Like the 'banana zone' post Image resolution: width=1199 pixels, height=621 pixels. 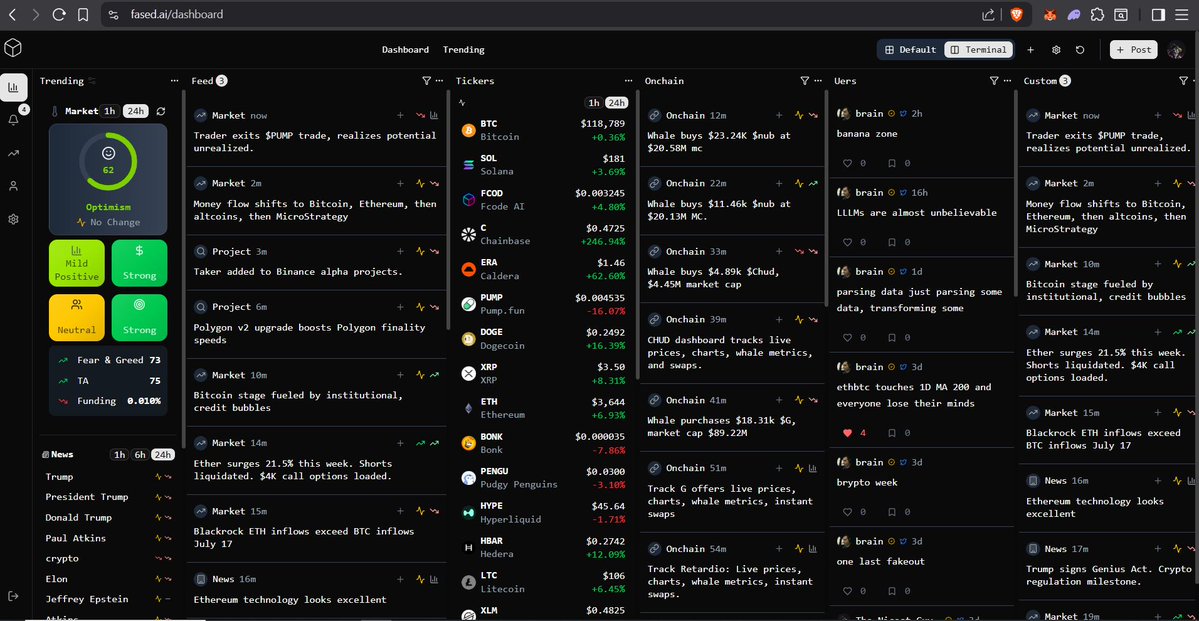(847, 163)
